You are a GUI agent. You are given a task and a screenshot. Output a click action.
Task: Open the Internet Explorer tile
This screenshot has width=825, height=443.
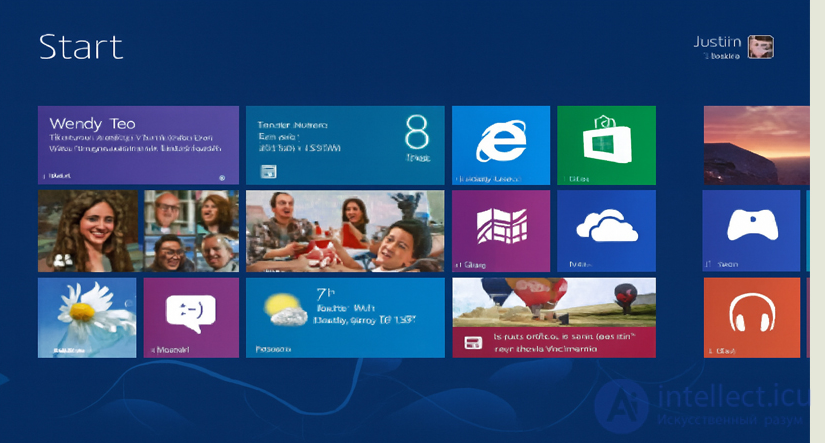pyautogui.click(x=501, y=145)
